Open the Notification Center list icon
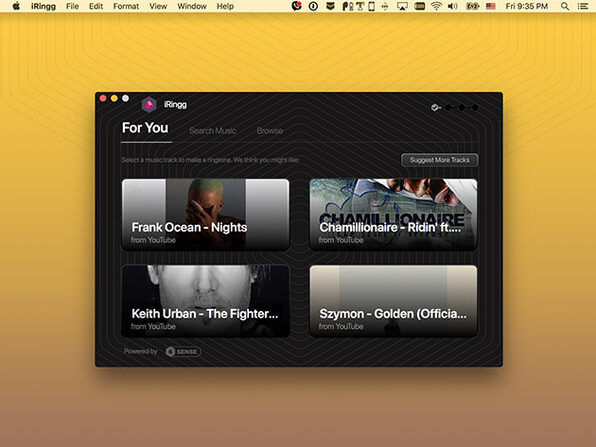The width and height of the screenshot is (596, 447). (x=583, y=6)
